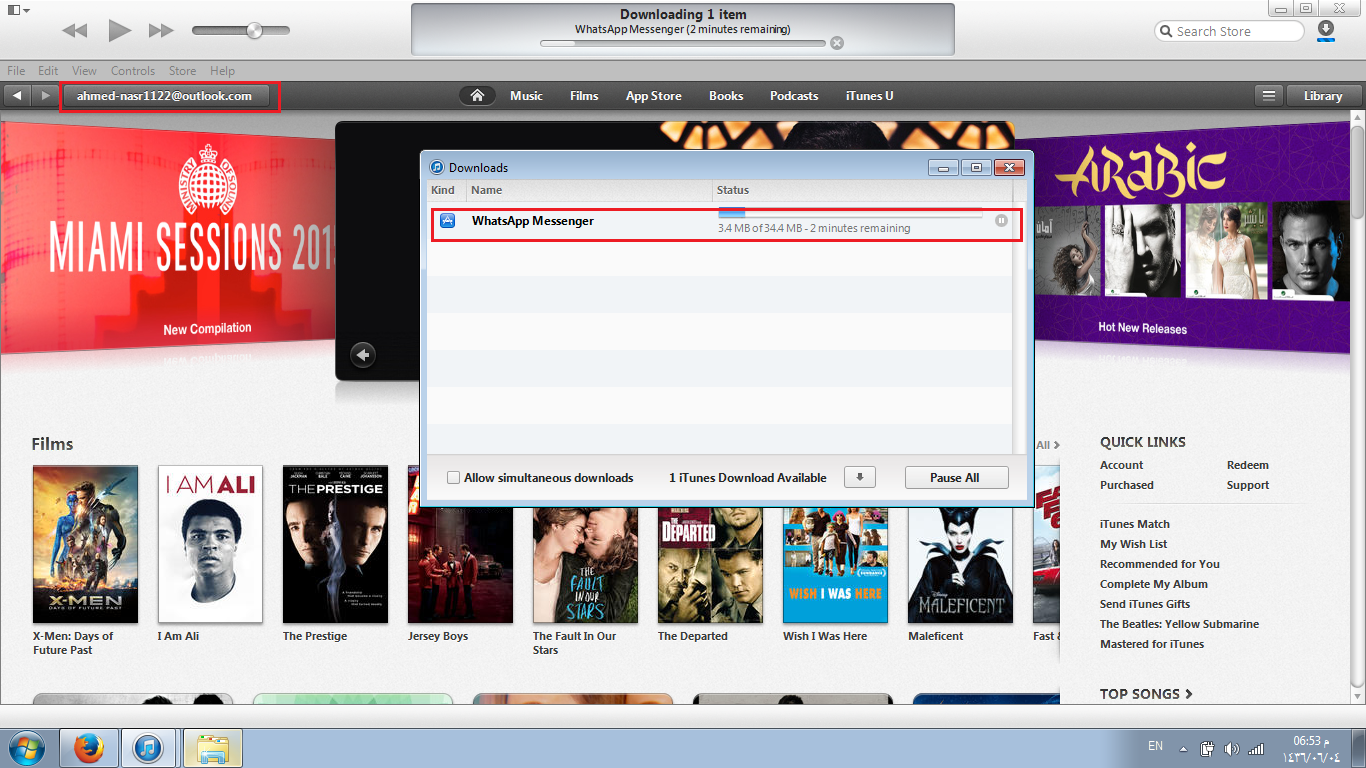Click the app icon beside WhatsApp Messenger

(x=447, y=221)
